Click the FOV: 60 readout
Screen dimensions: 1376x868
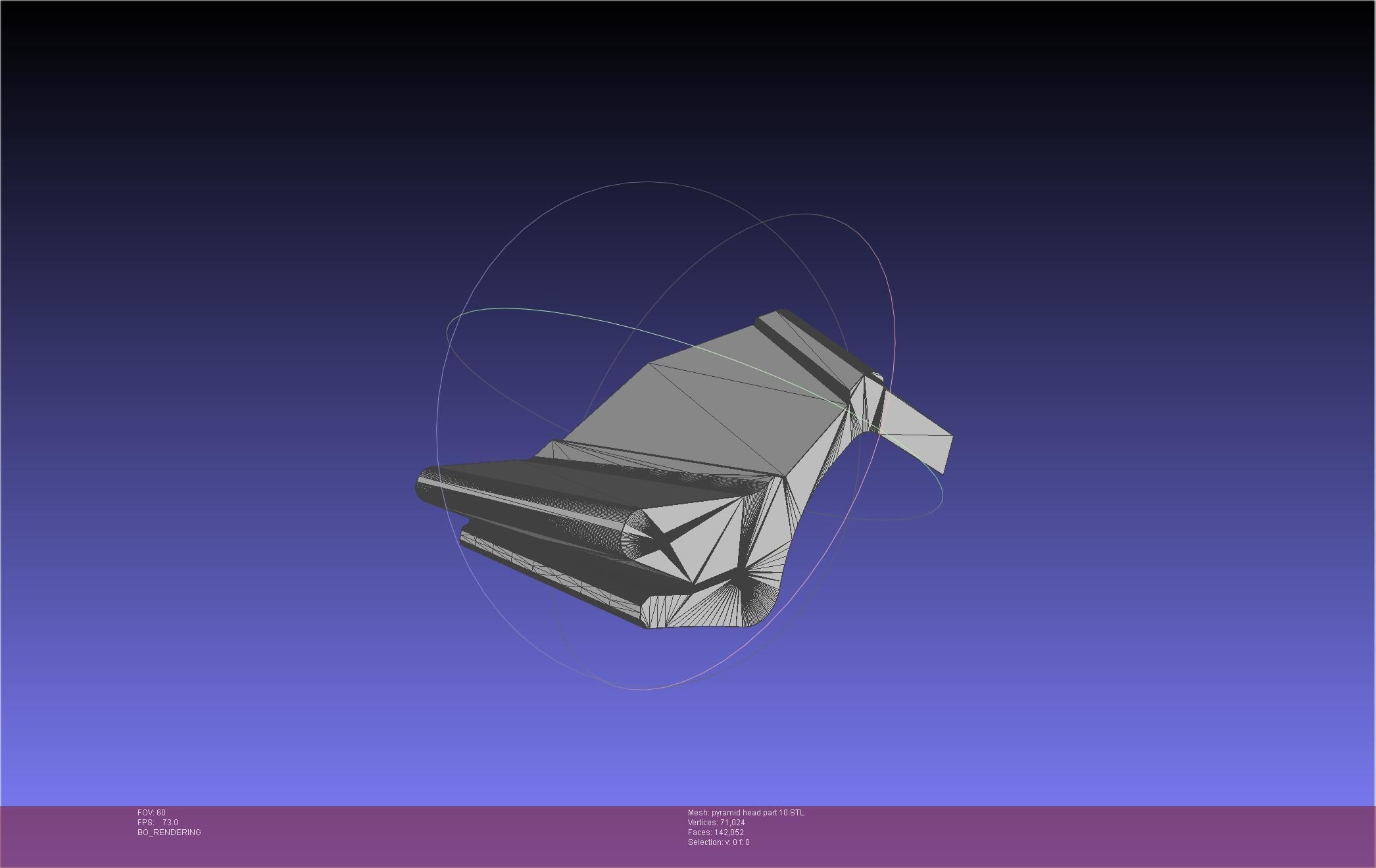tap(151, 813)
